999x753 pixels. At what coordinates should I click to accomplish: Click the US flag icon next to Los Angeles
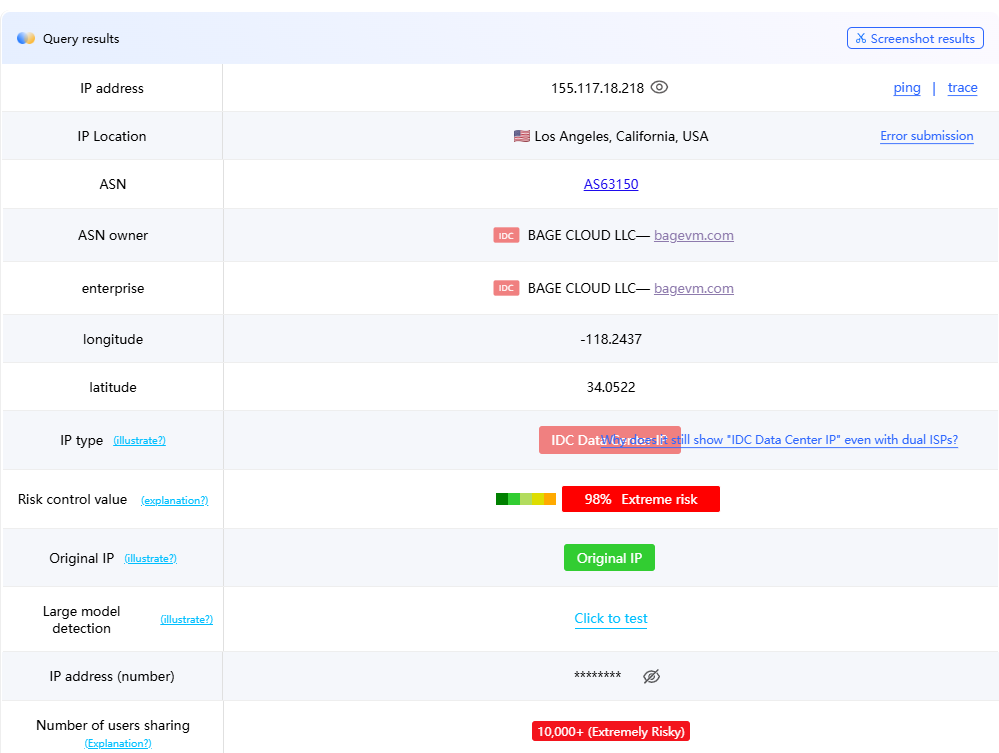pyautogui.click(x=521, y=136)
